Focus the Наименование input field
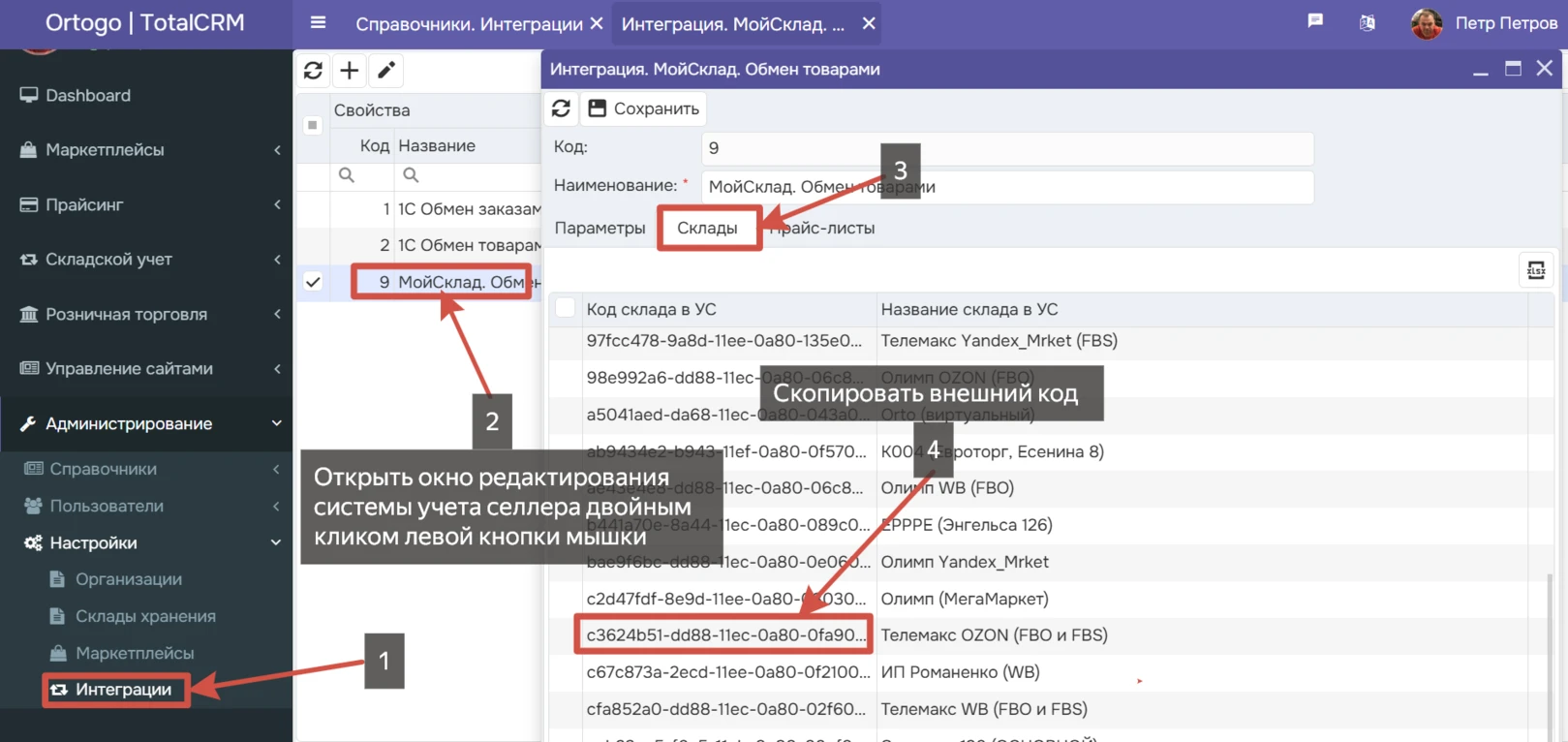Screen dimensions: 1568x742 point(1007,187)
